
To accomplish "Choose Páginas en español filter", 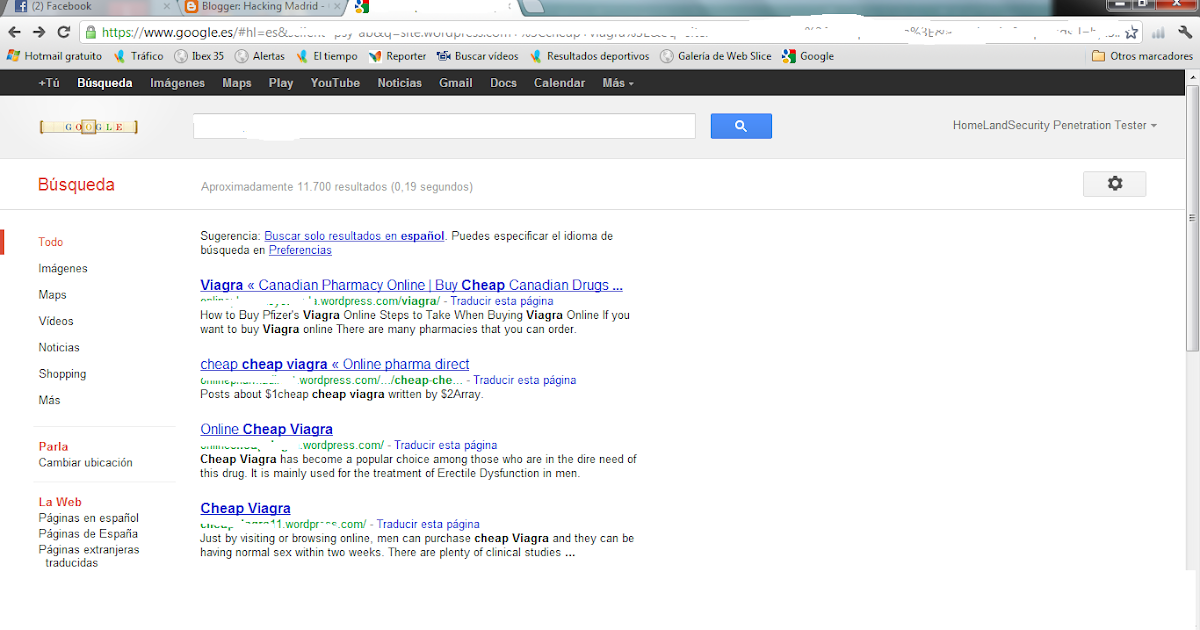I will coord(88,518).
